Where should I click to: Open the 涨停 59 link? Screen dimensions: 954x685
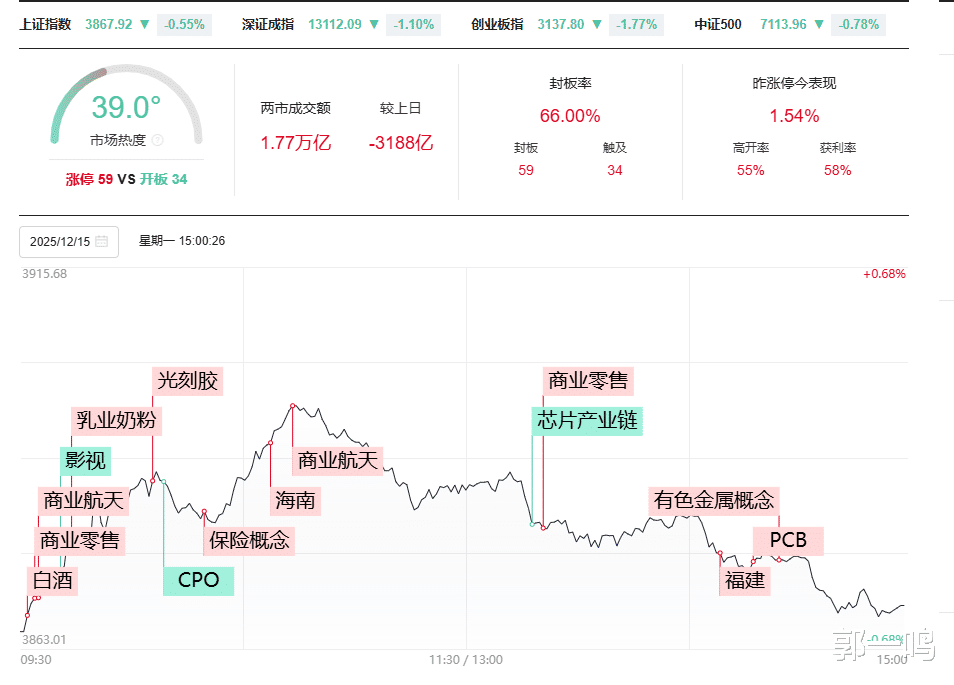[x=89, y=179]
